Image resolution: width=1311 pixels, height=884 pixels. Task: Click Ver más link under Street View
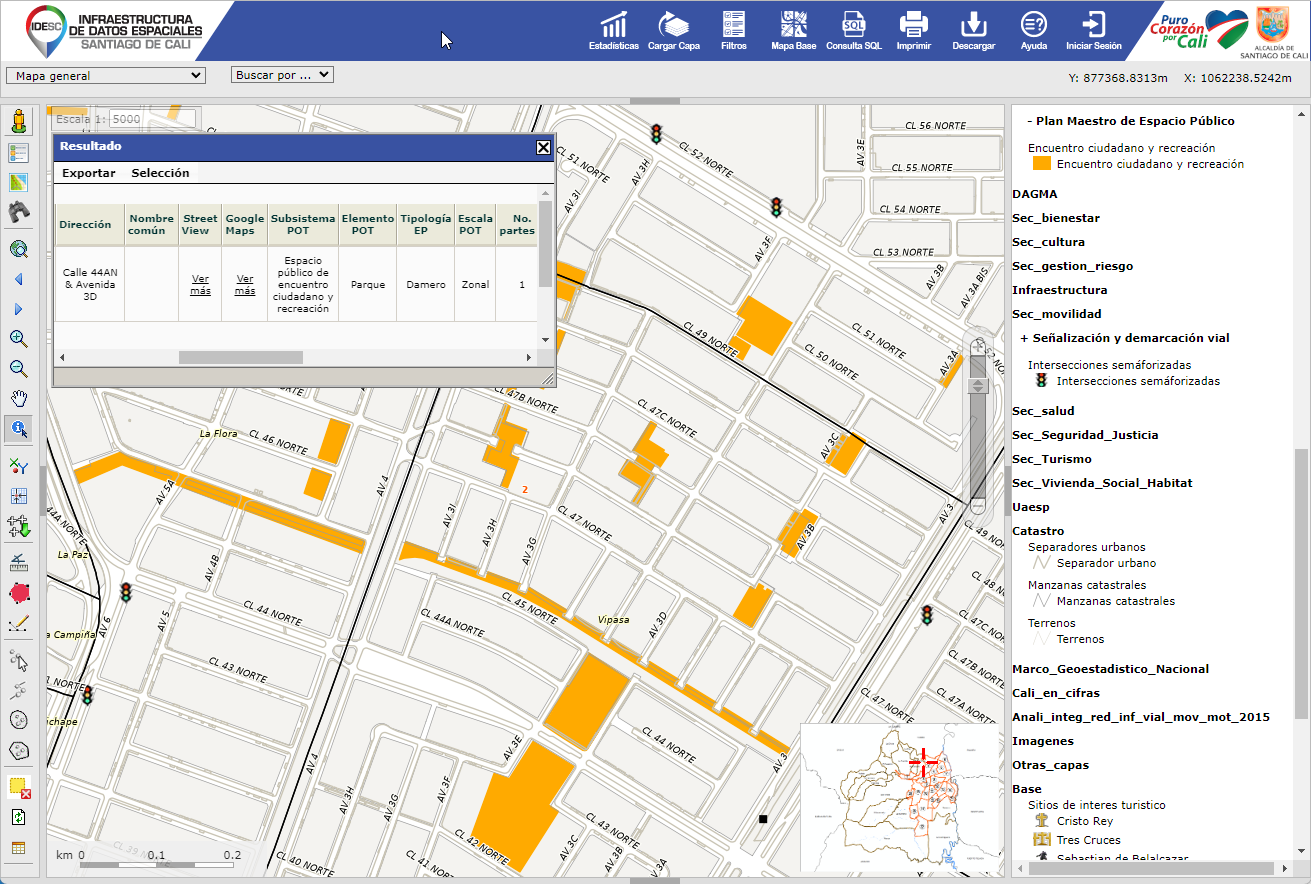[x=201, y=285]
